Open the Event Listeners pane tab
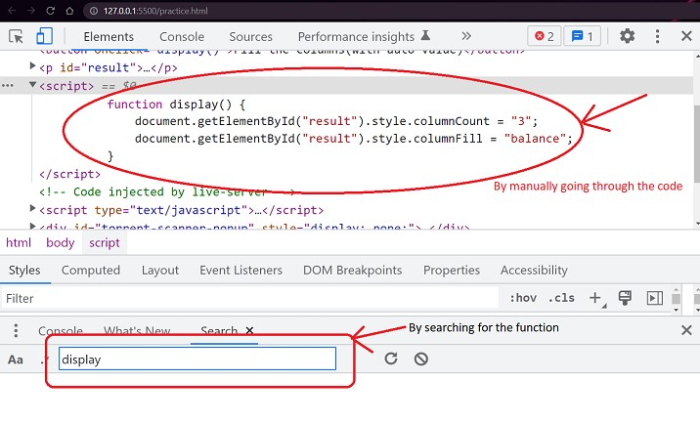 [x=241, y=270]
